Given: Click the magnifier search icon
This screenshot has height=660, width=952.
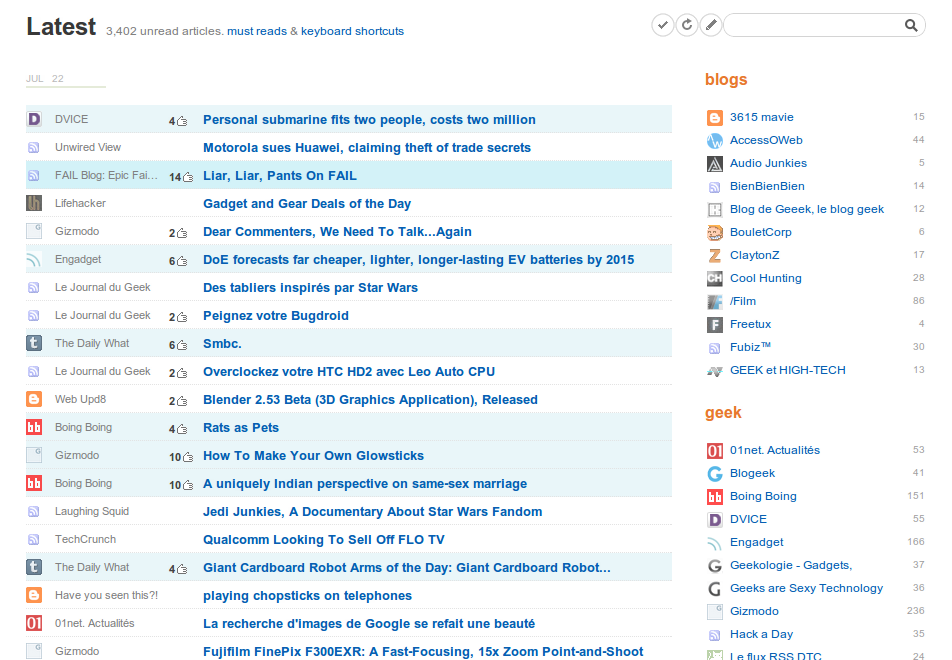Looking at the screenshot, I should click(x=911, y=25).
